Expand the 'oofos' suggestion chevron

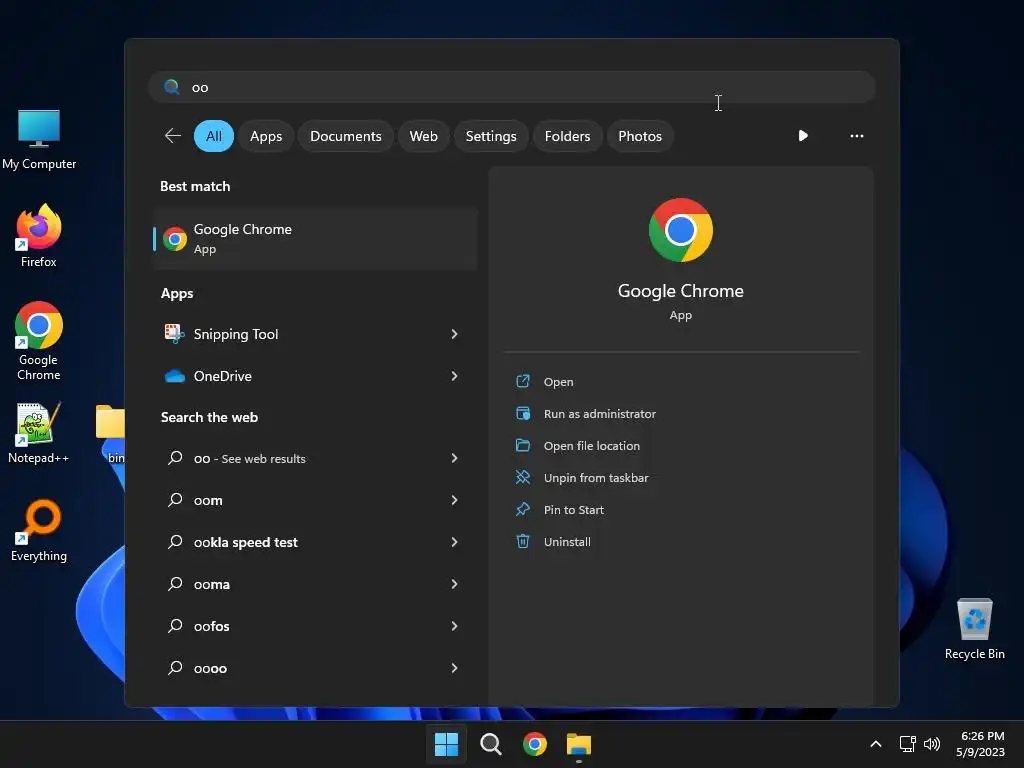[455, 626]
